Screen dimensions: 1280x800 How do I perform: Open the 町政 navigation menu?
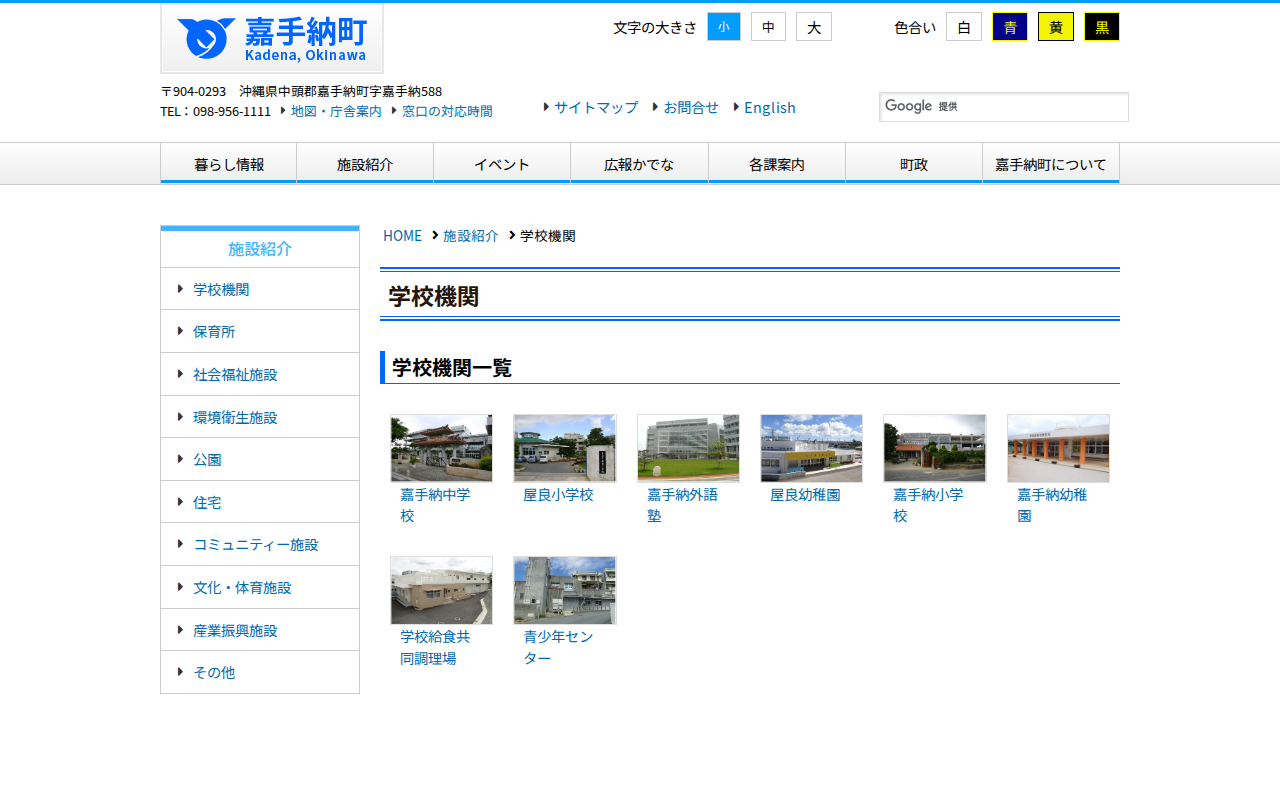913,162
